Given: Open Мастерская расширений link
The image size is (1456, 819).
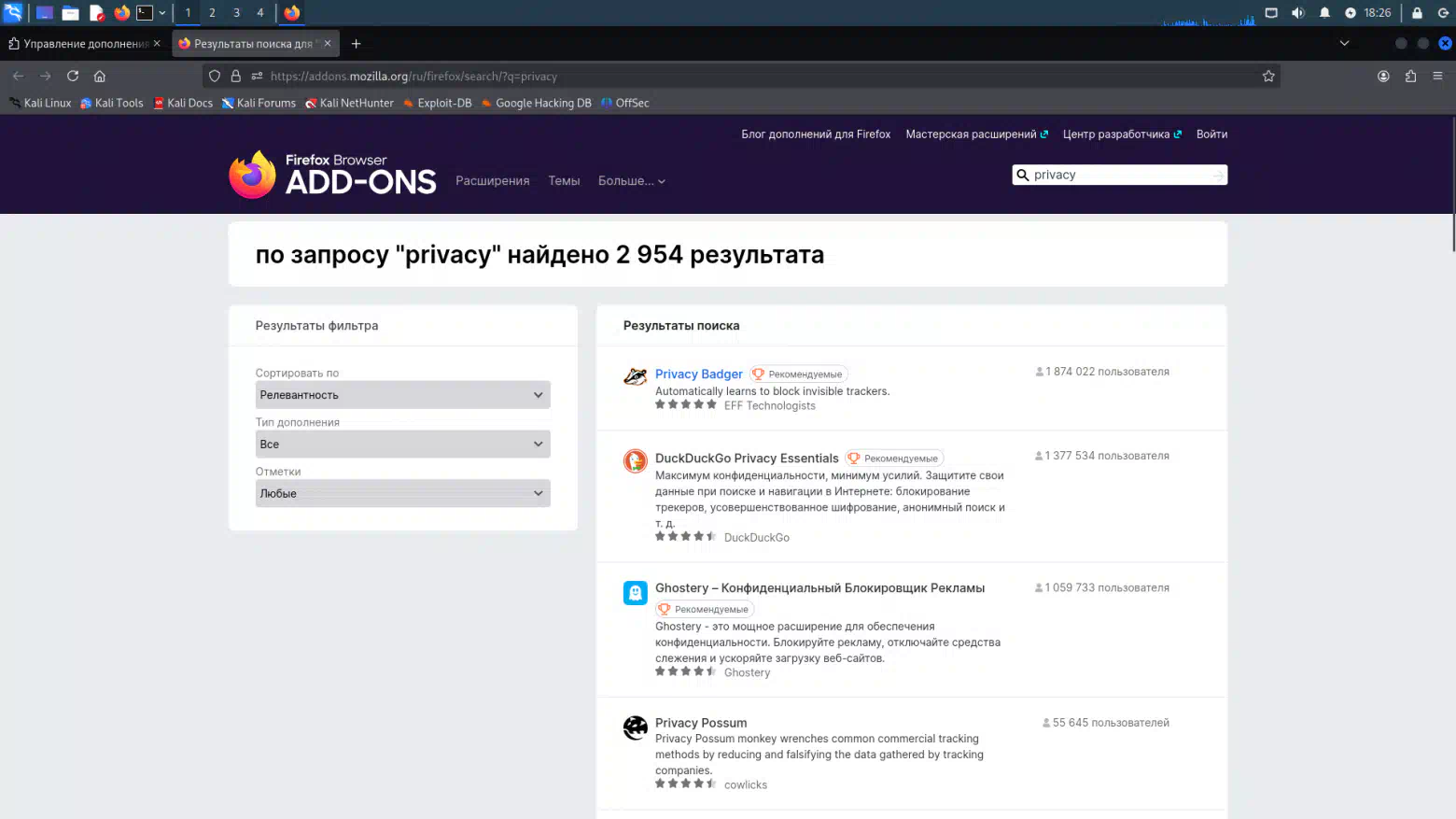Looking at the screenshot, I should tap(976, 134).
